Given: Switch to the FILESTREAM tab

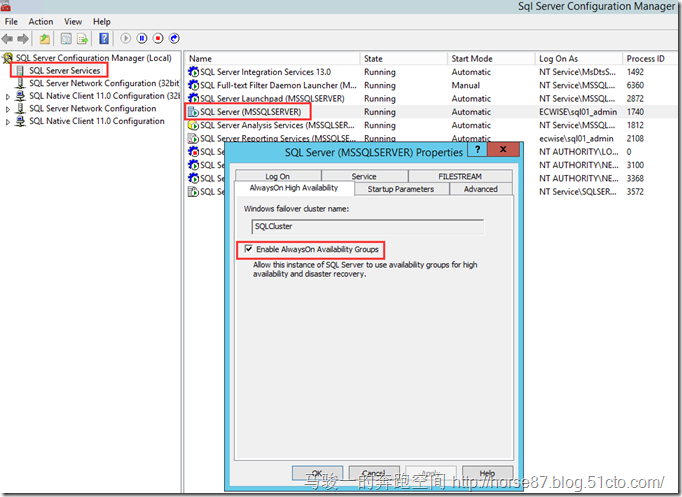Looking at the screenshot, I should pos(460,176).
